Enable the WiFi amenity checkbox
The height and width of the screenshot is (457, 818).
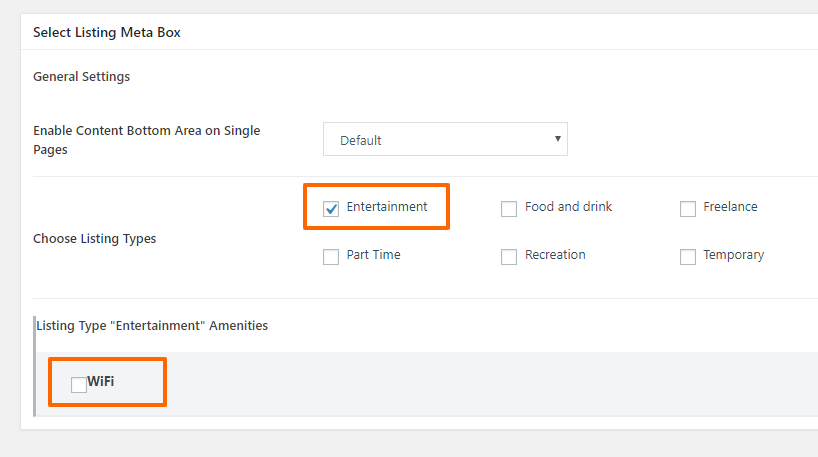pos(79,385)
